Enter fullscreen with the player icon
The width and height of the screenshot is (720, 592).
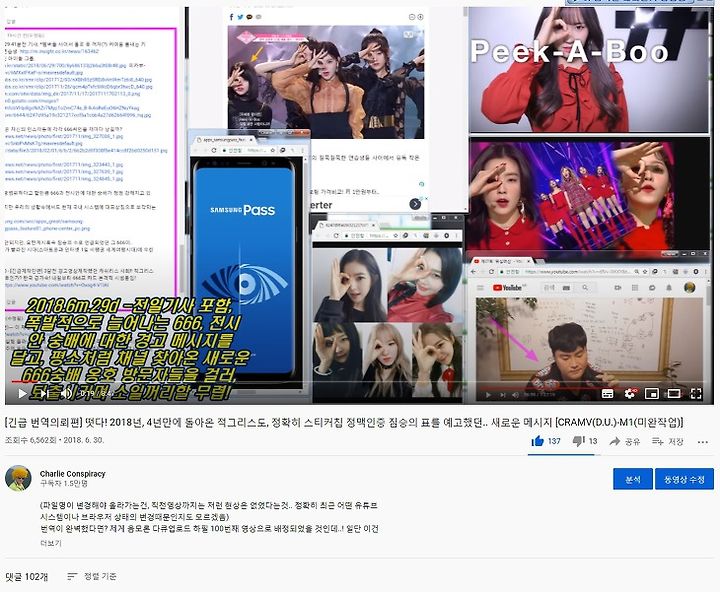(x=696, y=394)
